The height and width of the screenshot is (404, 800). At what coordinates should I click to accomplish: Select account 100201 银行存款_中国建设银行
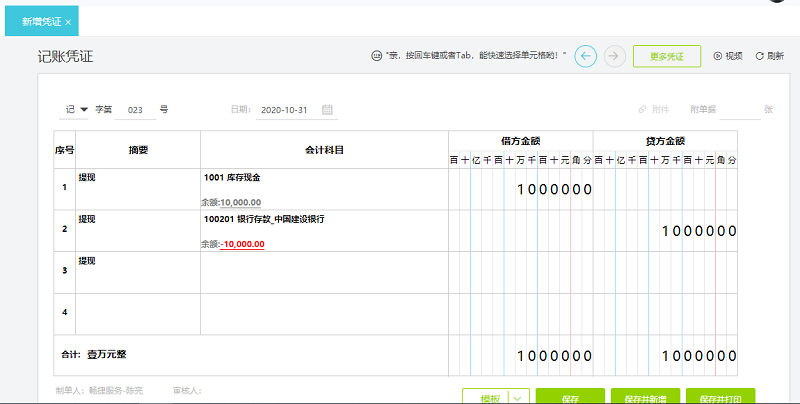264,219
